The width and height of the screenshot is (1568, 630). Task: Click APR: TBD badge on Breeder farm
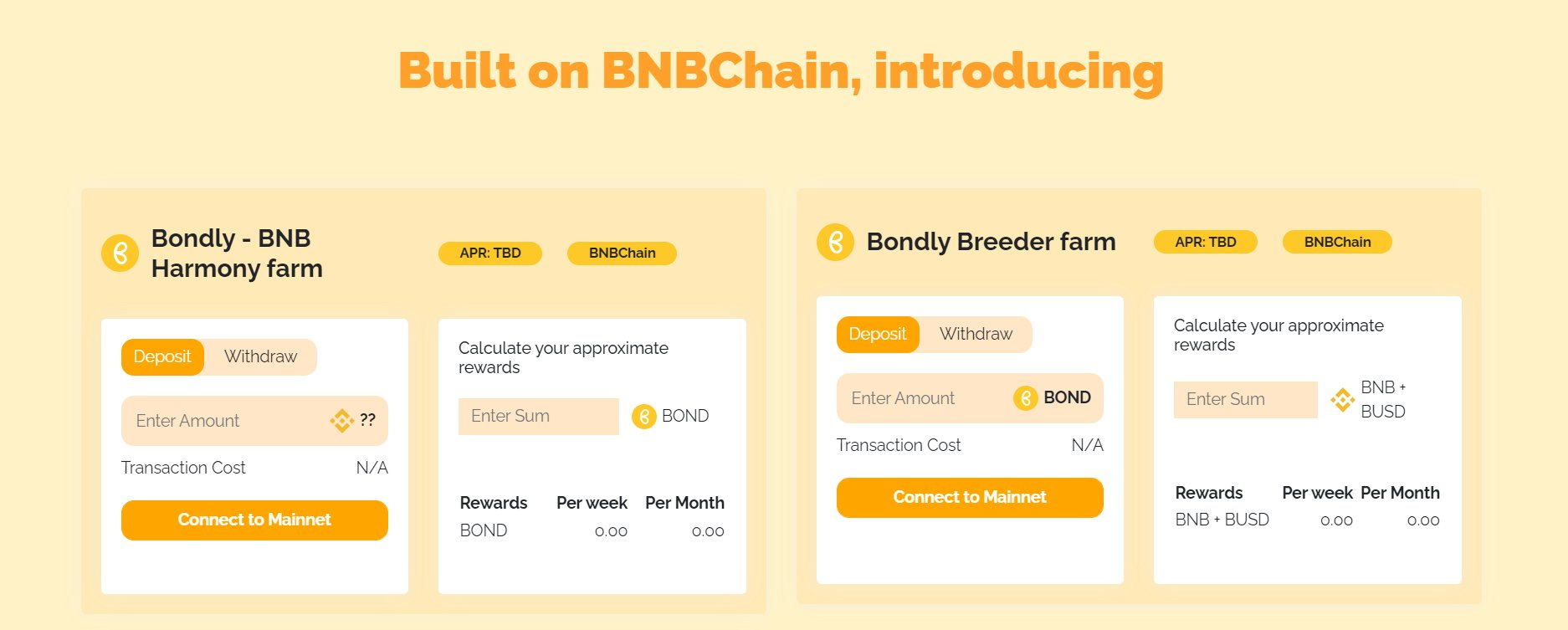[1206, 243]
